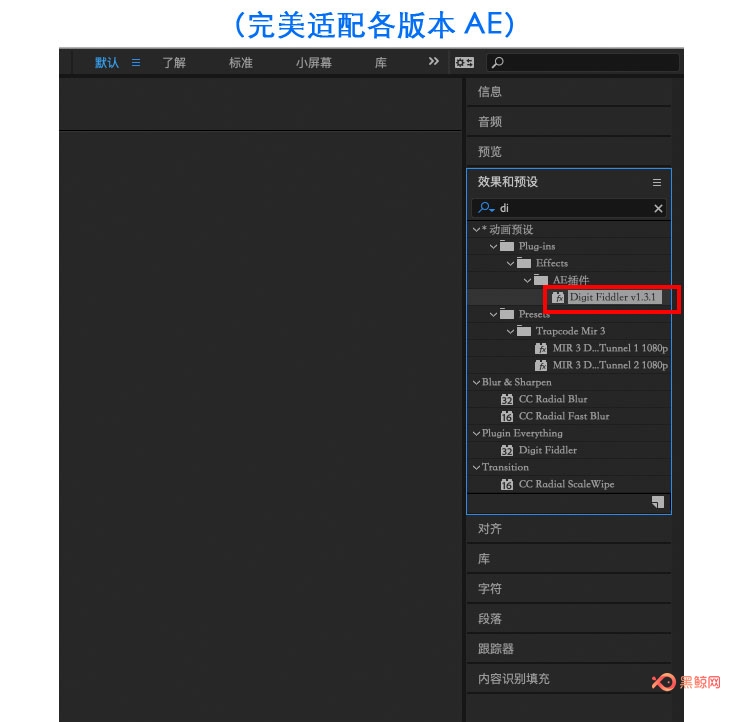The height and width of the screenshot is (722, 750).
Task: Click the Digit Fiddler v1.3.1 preset icon
Action: tap(558, 297)
